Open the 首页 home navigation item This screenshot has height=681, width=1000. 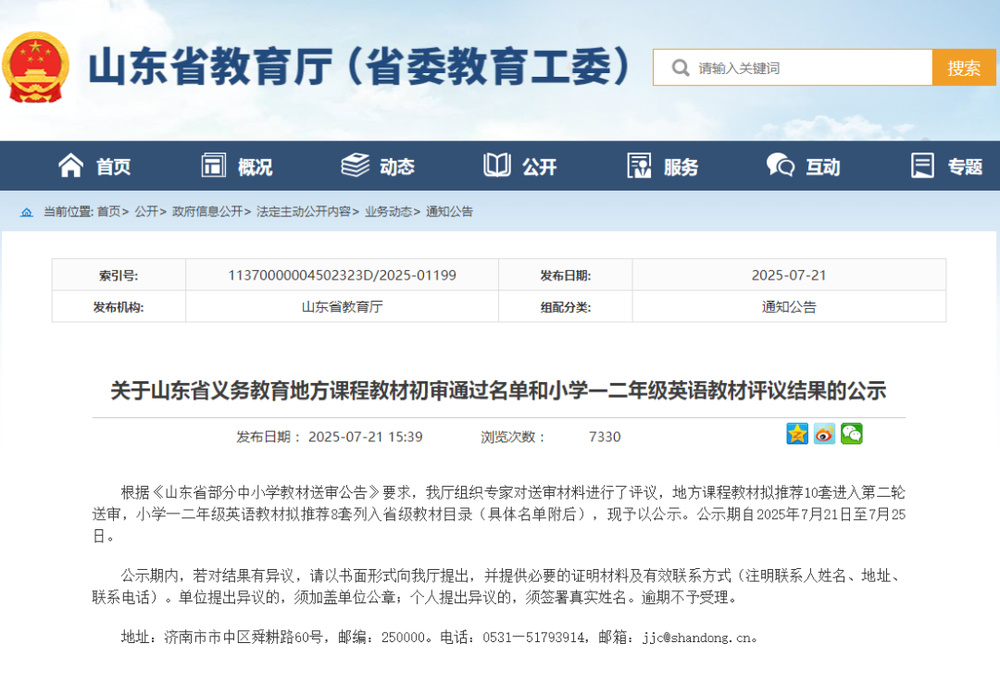[x=95, y=166]
